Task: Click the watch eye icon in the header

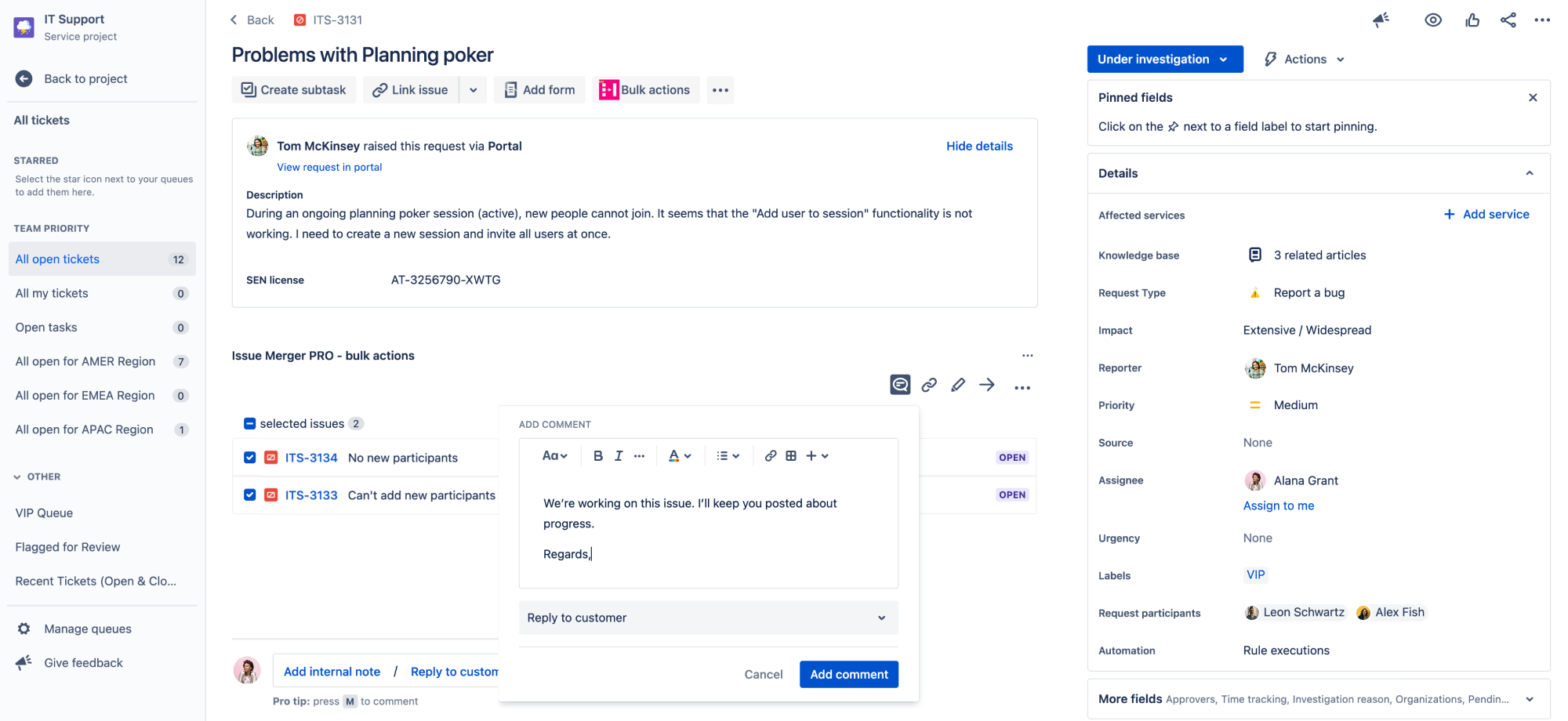Action: pyautogui.click(x=1433, y=20)
